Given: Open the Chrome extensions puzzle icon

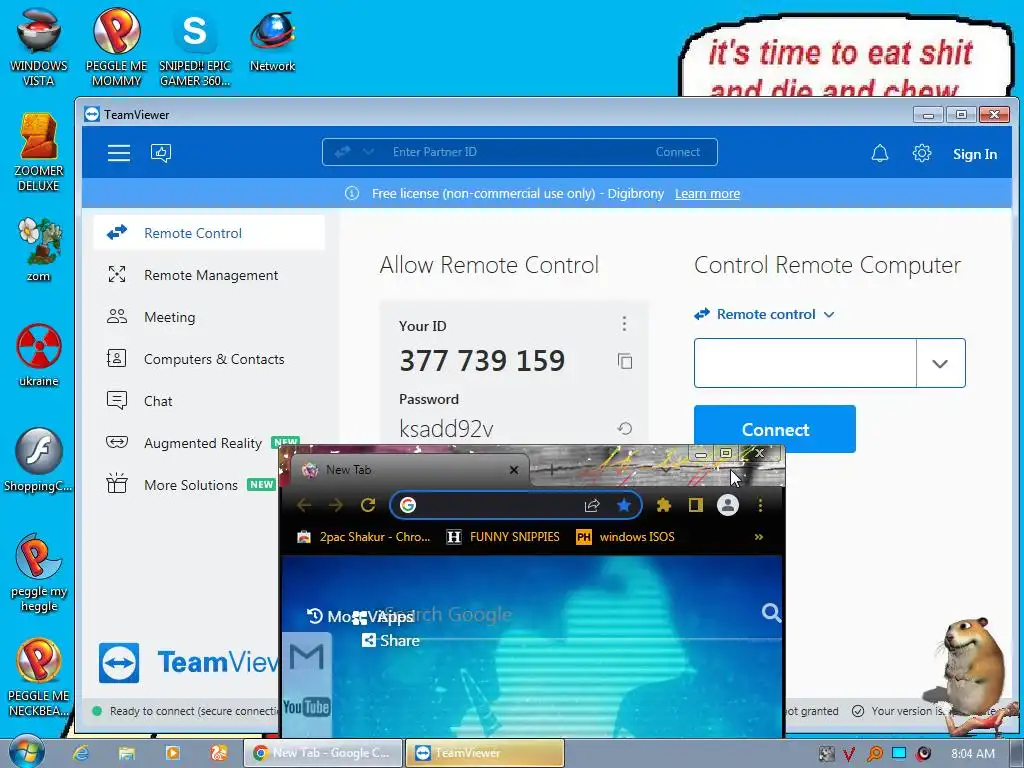Looking at the screenshot, I should pos(664,505).
